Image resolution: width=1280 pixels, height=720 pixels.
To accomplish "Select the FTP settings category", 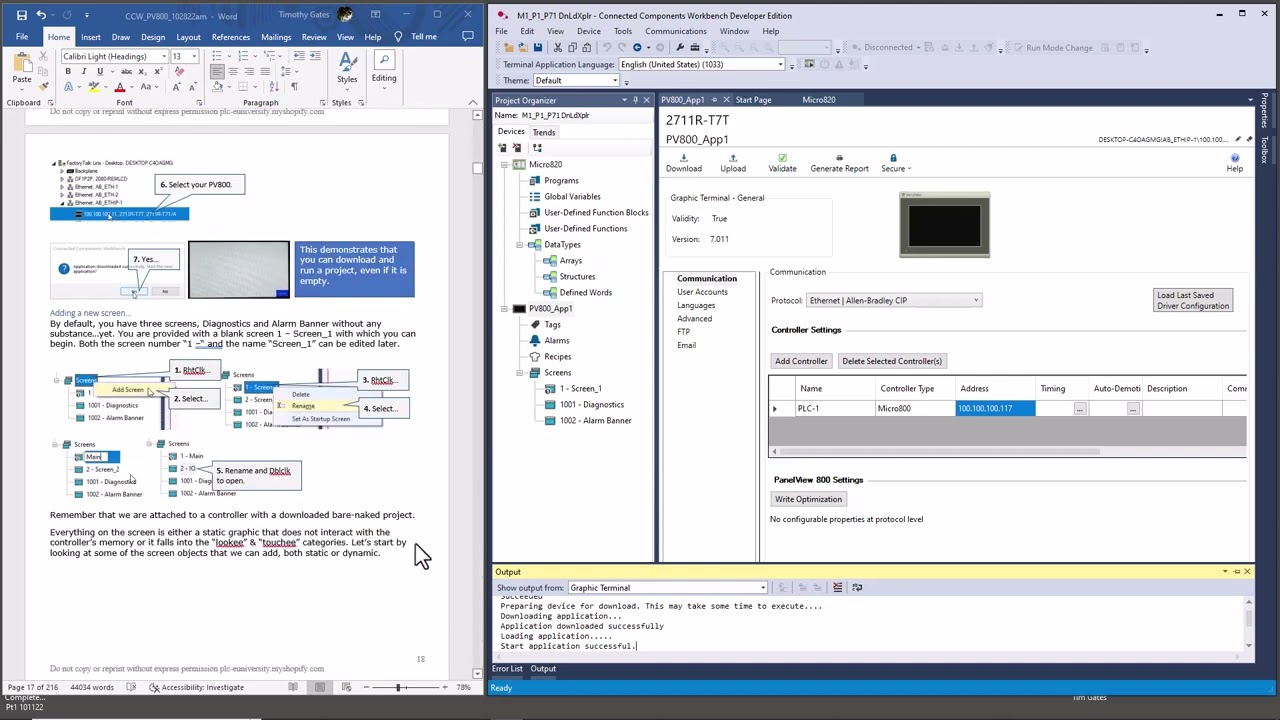I will (x=683, y=332).
